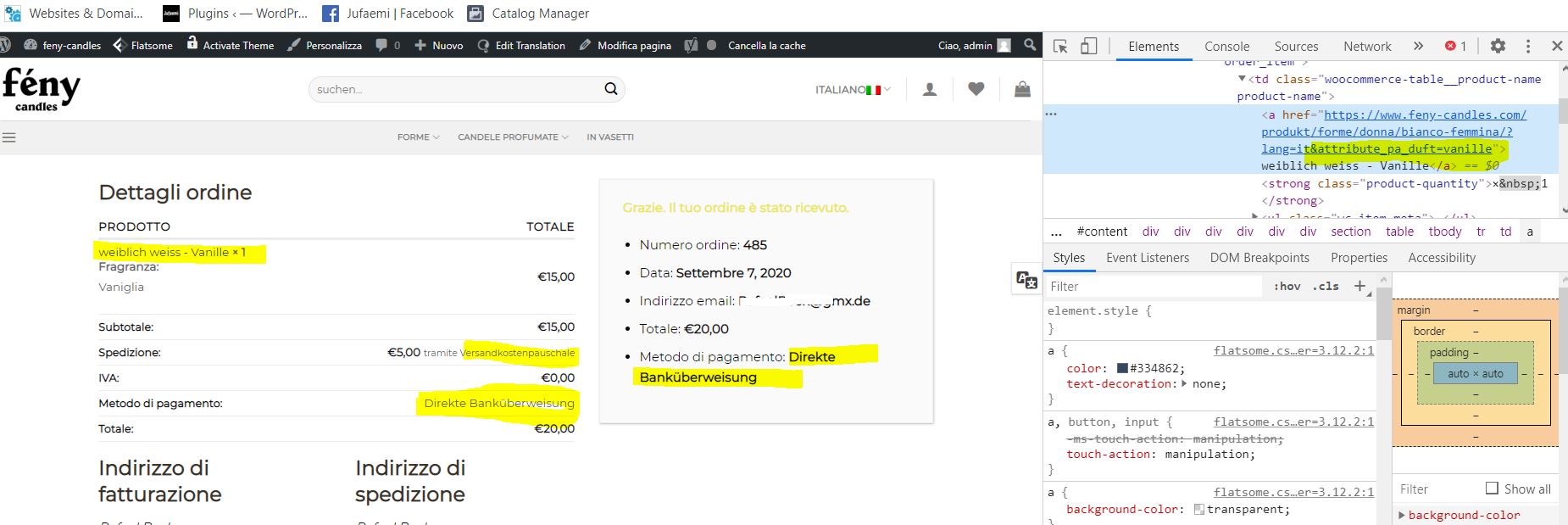Screen dimensions: 1568x525
Task: Select the Styles sub-tab
Action: [x=1069, y=258]
